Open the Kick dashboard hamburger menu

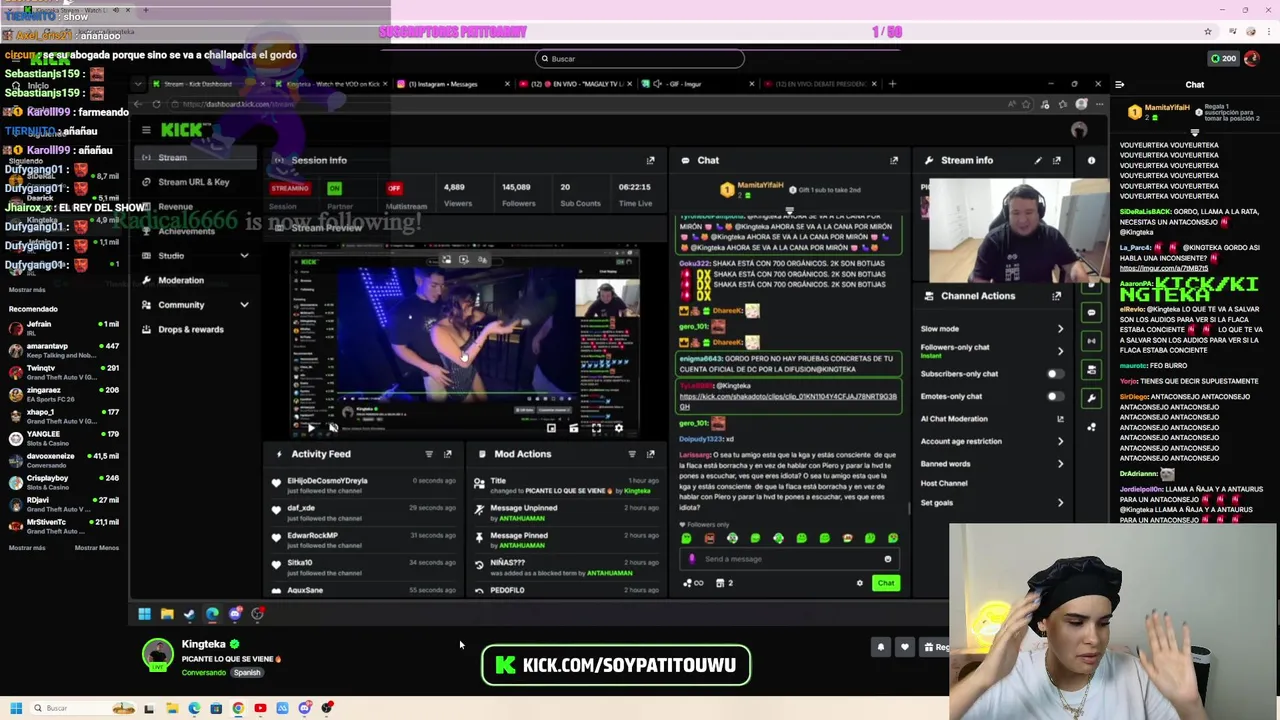(146, 130)
